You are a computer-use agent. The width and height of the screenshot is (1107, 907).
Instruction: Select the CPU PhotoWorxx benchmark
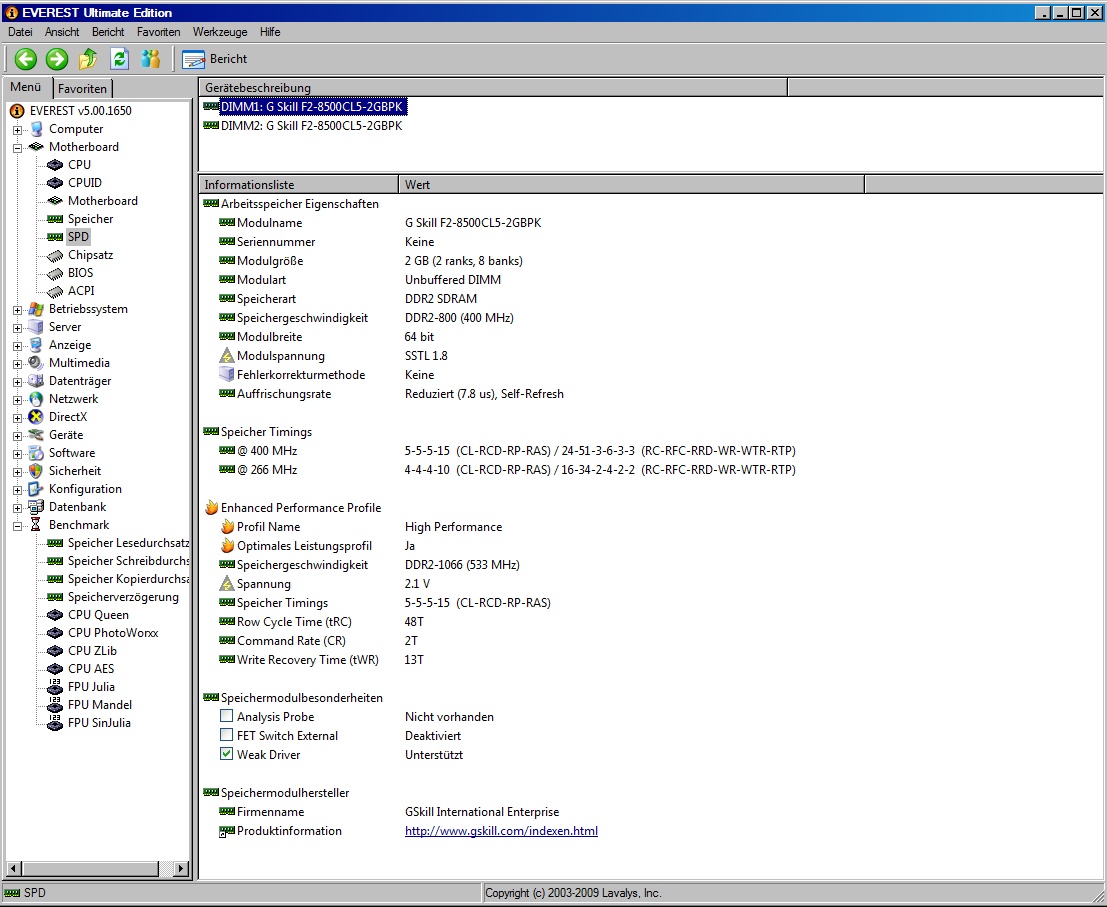(113, 632)
